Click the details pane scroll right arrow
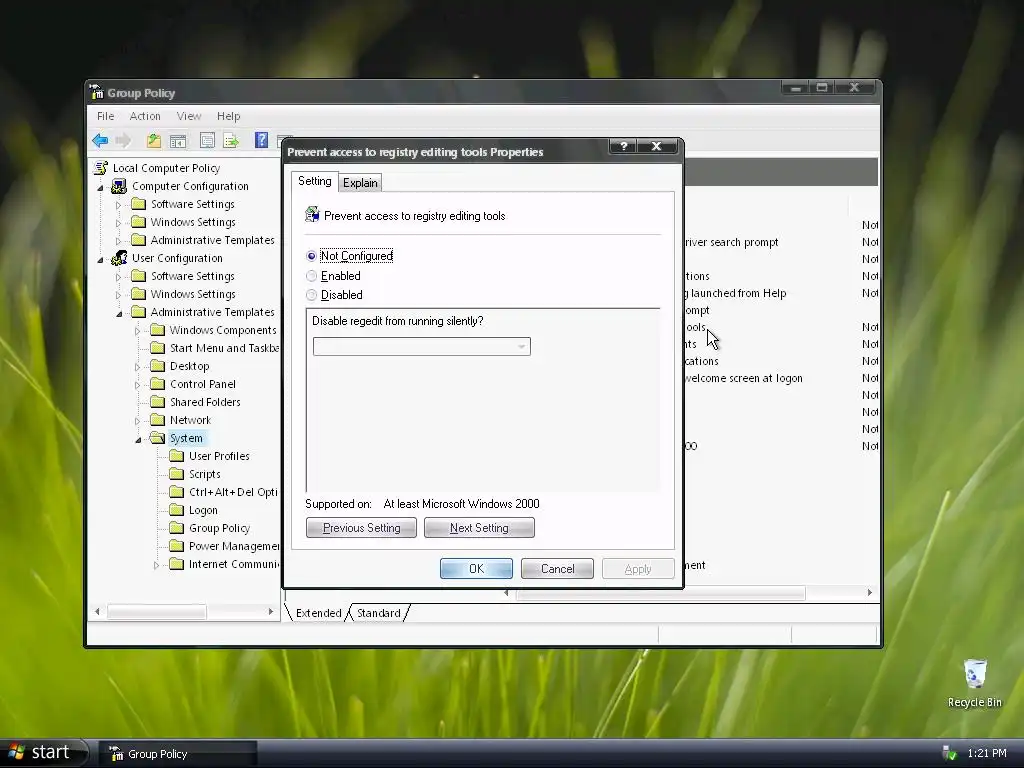 869,592
